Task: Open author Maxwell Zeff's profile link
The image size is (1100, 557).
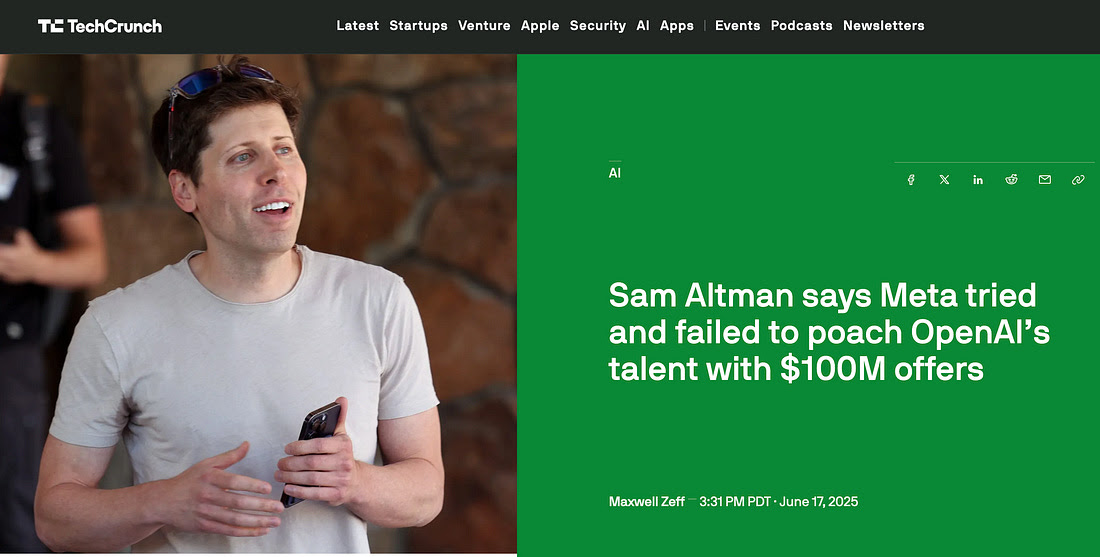Action: pyautogui.click(x=646, y=501)
